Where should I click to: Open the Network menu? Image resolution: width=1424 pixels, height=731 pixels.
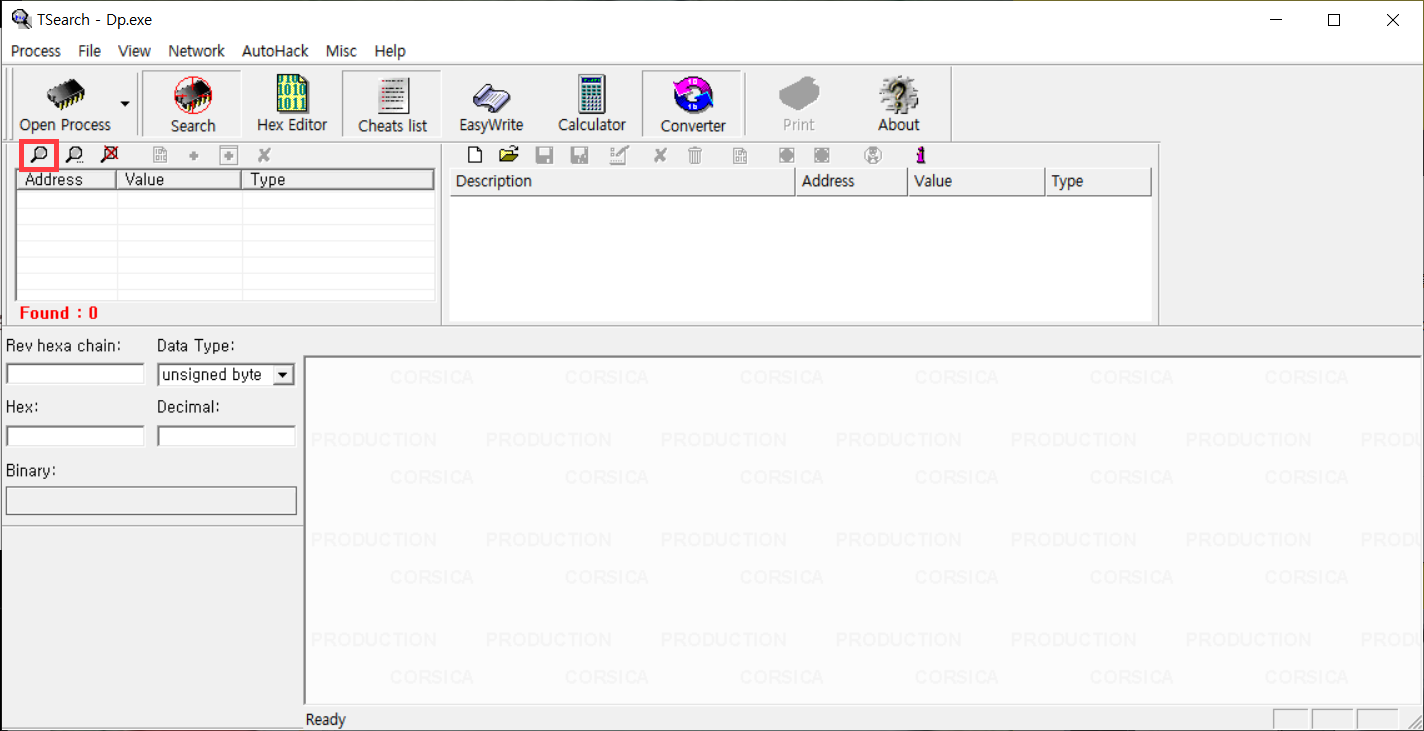click(x=196, y=51)
